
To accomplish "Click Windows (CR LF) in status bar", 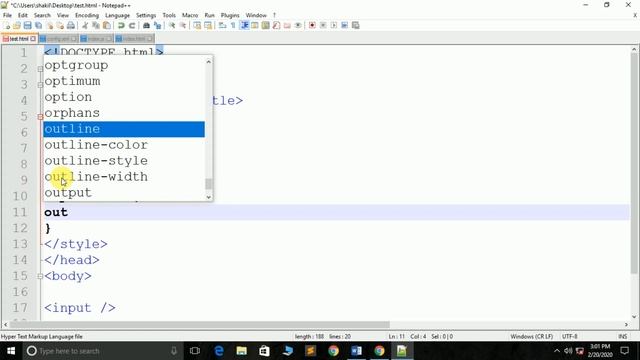I will 531,336.
